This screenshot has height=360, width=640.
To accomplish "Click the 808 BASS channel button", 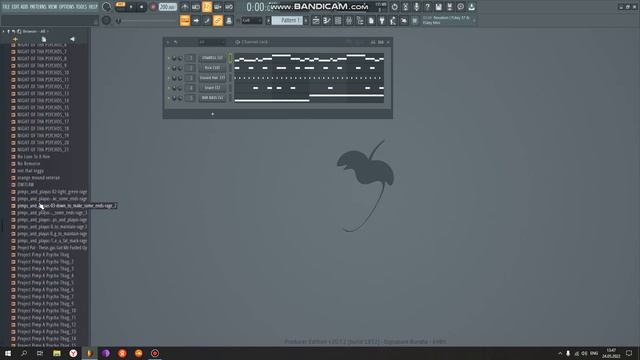I will tap(212, 98).
